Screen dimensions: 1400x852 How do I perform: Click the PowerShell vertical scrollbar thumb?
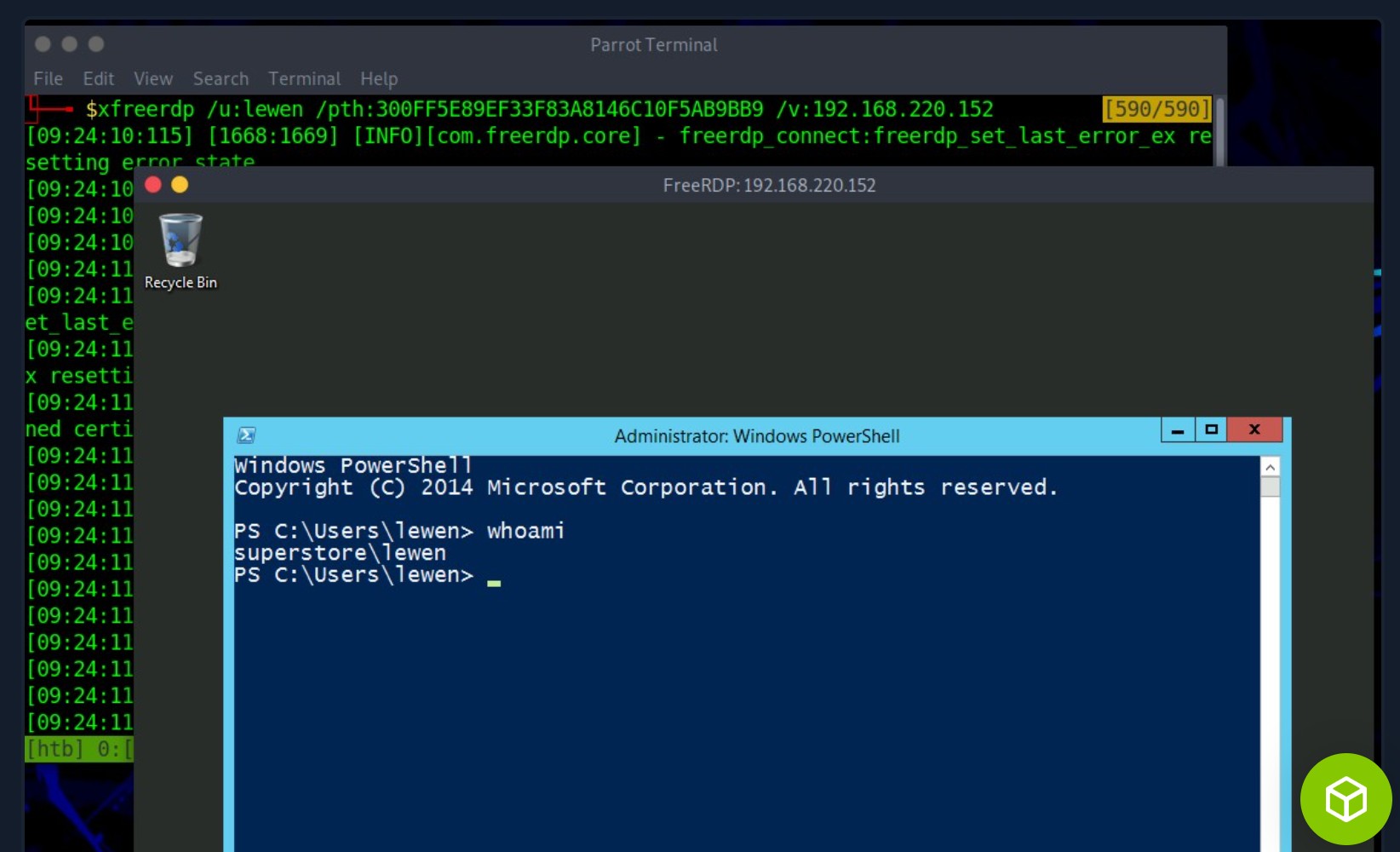pos(1270,486)
